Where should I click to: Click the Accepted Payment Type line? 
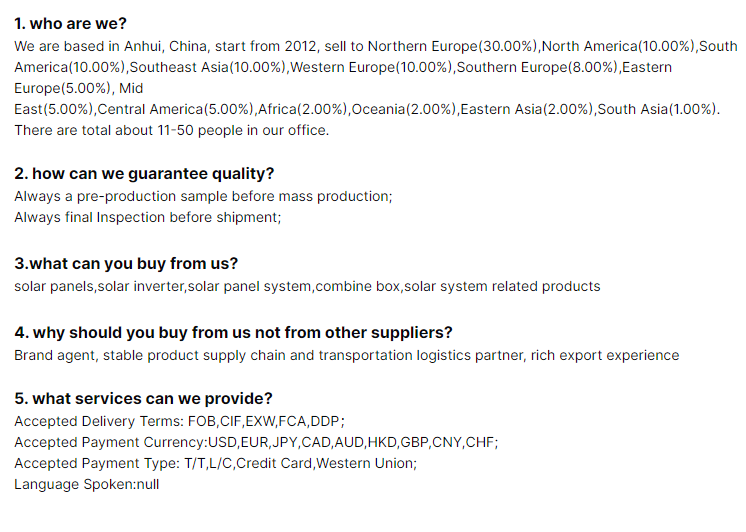pyautogui.click(x=216, y=463)
